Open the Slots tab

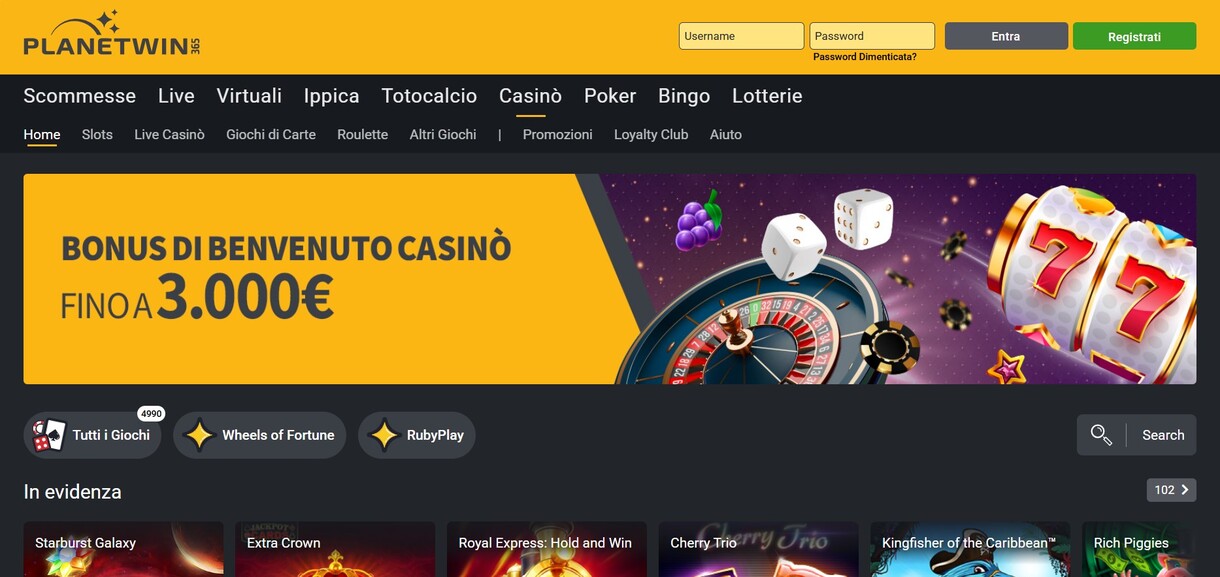(97, 134)
